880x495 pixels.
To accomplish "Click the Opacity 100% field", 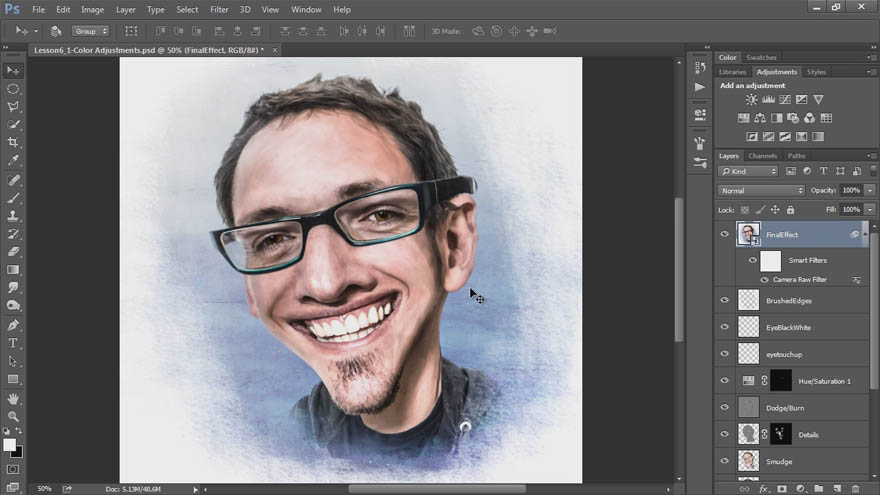I will tap(851, 191).
